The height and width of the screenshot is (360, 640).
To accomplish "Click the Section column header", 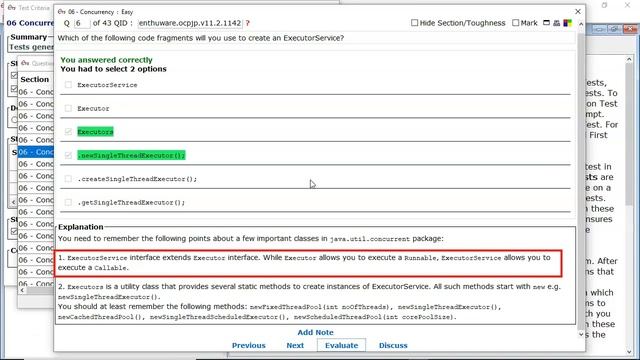I will [x=35, y=79].
